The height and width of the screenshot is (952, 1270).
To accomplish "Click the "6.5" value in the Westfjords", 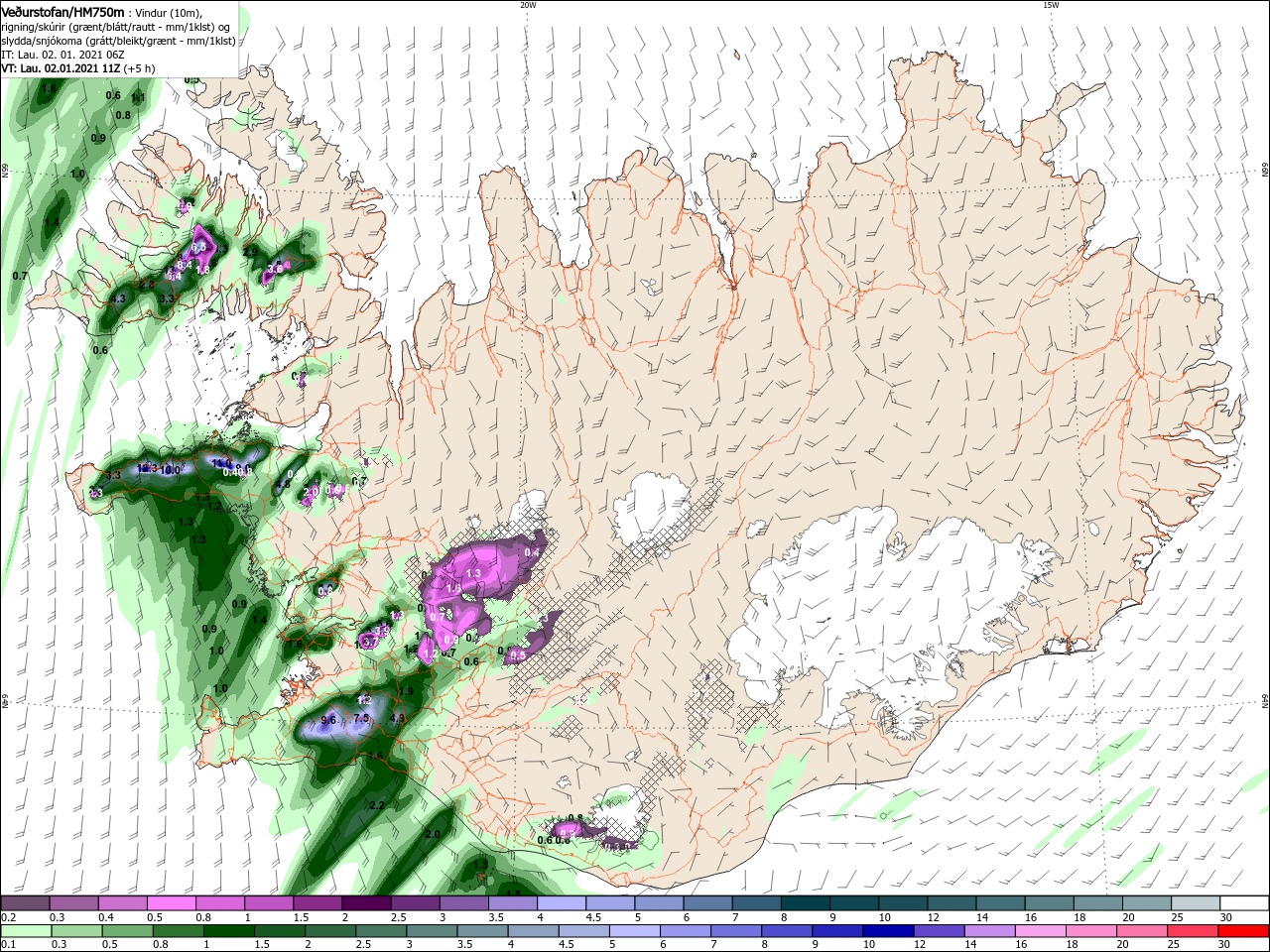I will pyautogui.click(x=199, y=247).
